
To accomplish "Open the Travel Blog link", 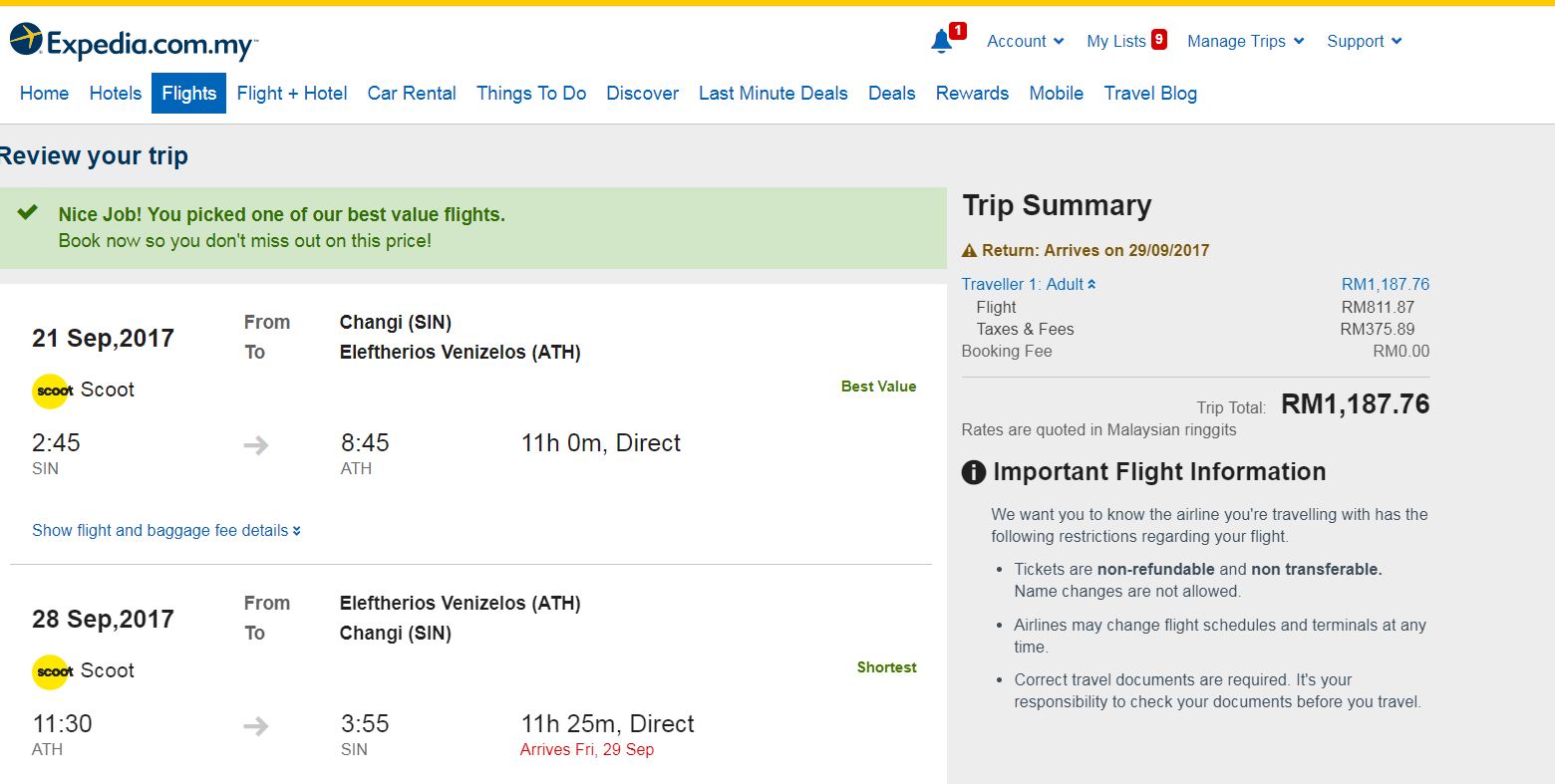I will pos(1150,94).
